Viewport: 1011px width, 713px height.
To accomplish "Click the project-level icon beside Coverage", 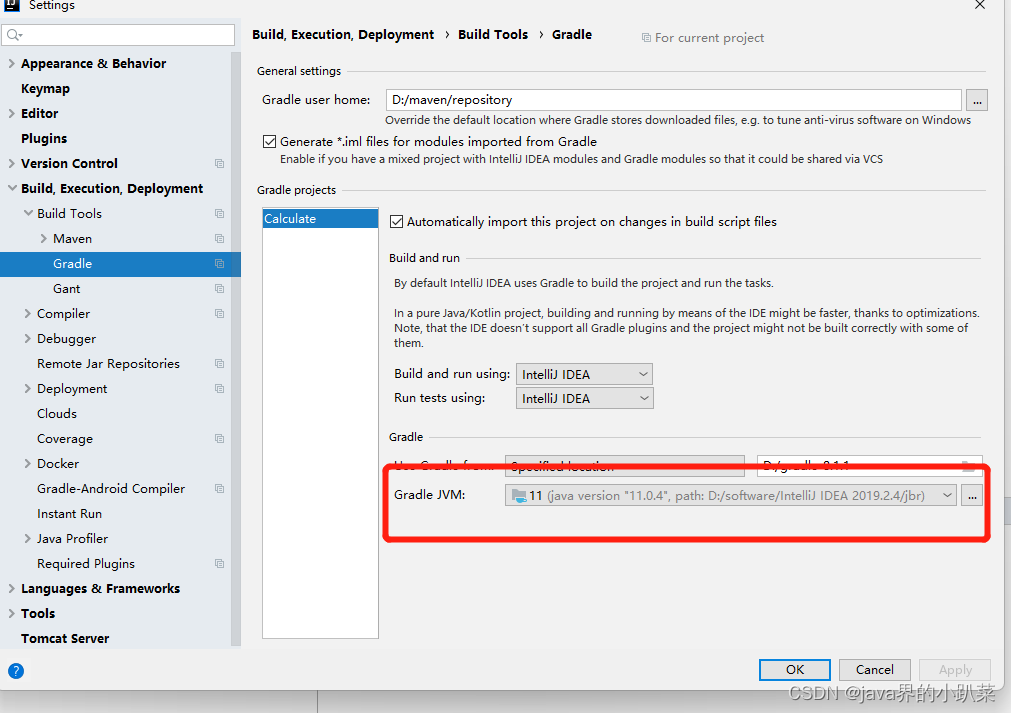I will pos(219,438).
